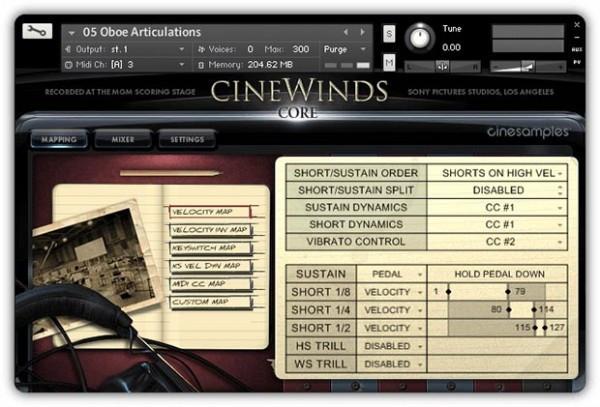Open the WS Trill DISABLED dropdown
This screenshot has width=600, height=407.
[391, 364]
